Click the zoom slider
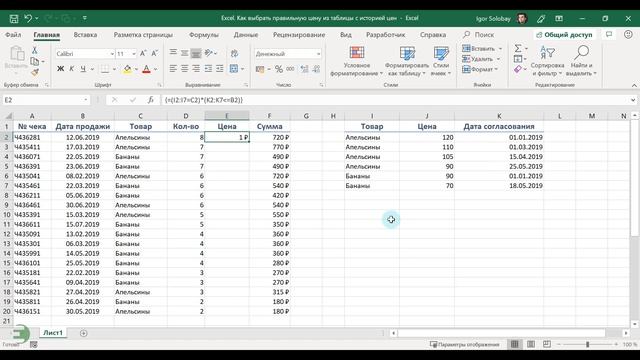The height and width of the screenshot is (360, 640). click(587, 344)
